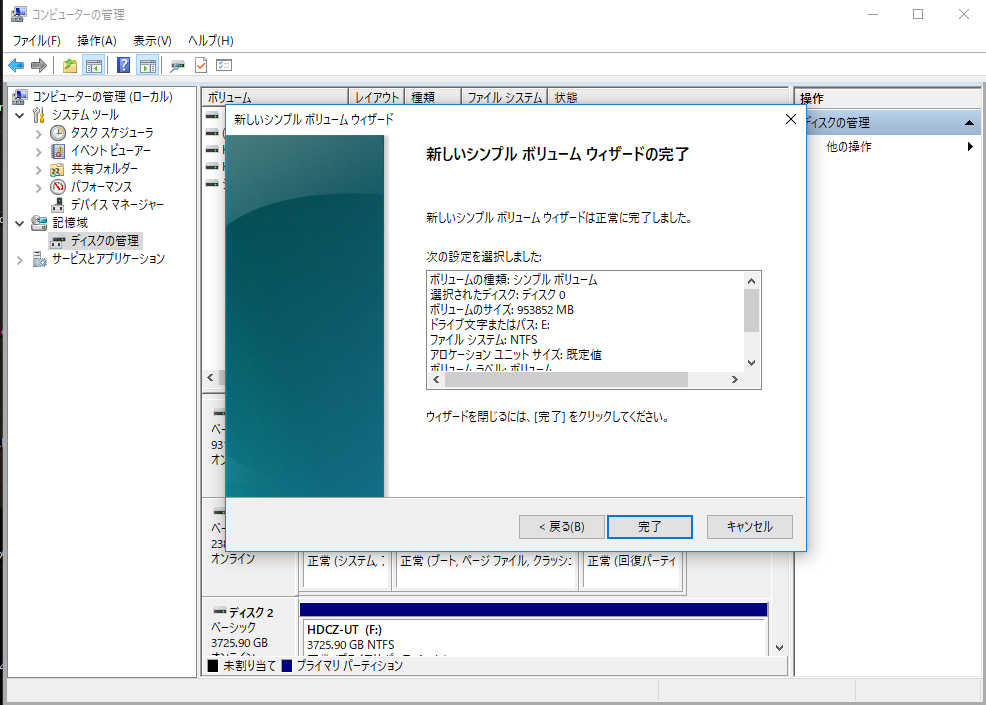
Task: Collapse the システム ツール tree node
Action: pos(21,115)
